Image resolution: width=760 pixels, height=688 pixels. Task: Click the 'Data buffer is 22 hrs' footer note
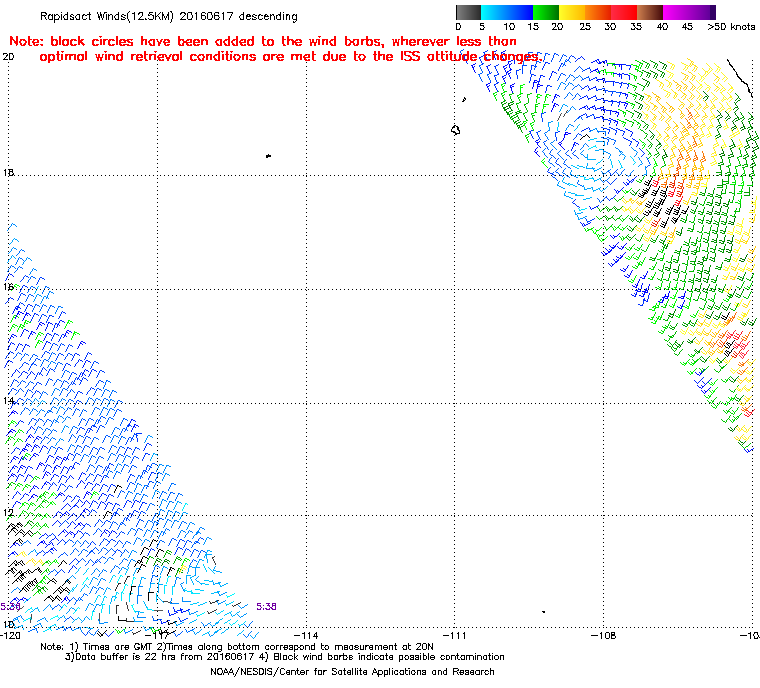pyautogui.click(x=285, y=657)
